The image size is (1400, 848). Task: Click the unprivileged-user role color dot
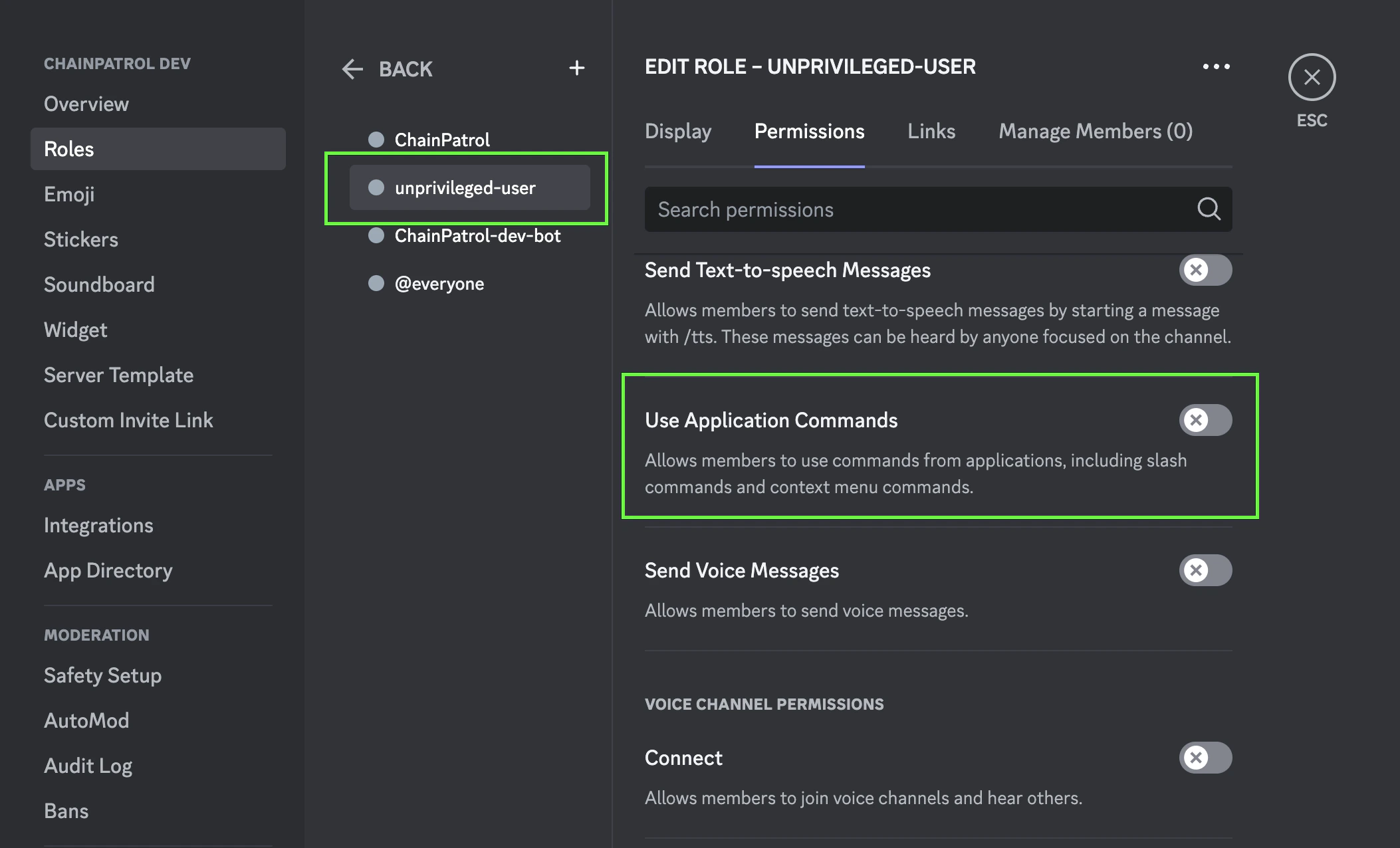(376, 187)
